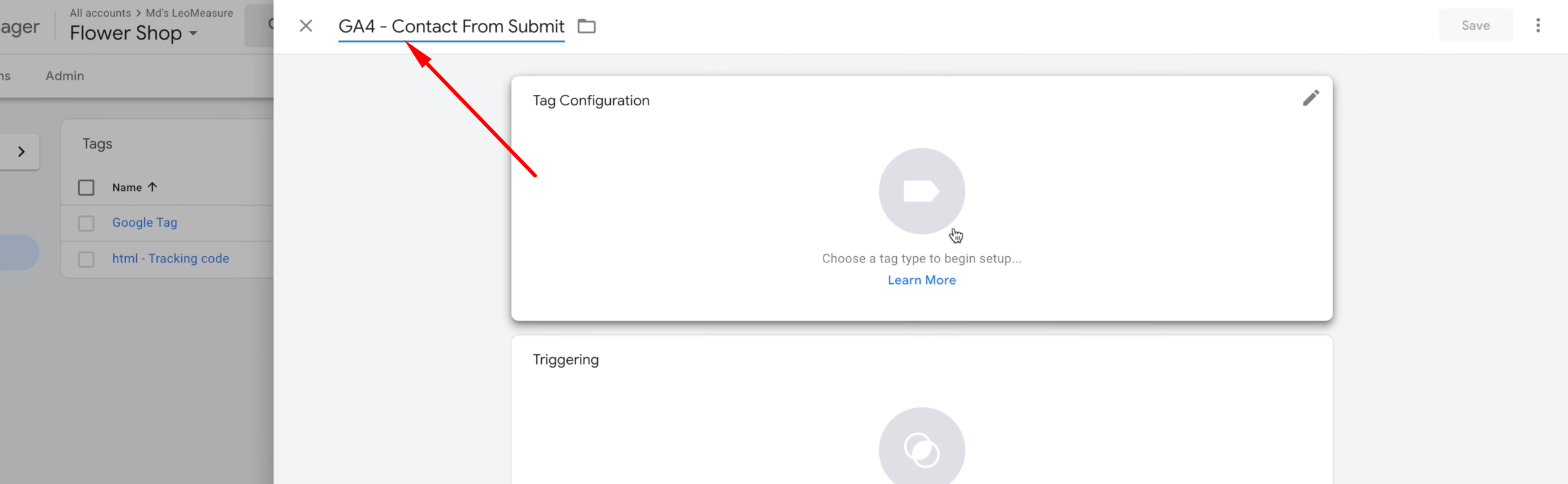Check the html - Tracking code checkbox
1568x484 pixels.
tap(86, 259)
